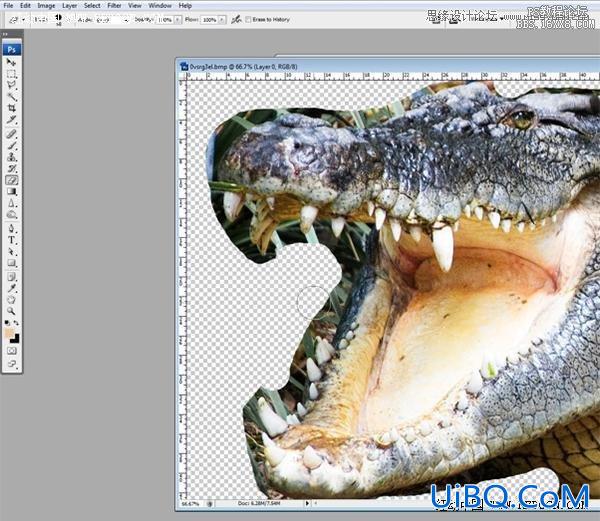Select the Clone Stamp tool
The height and width of the screenshot is (521, 600).
tap(11, 157)
